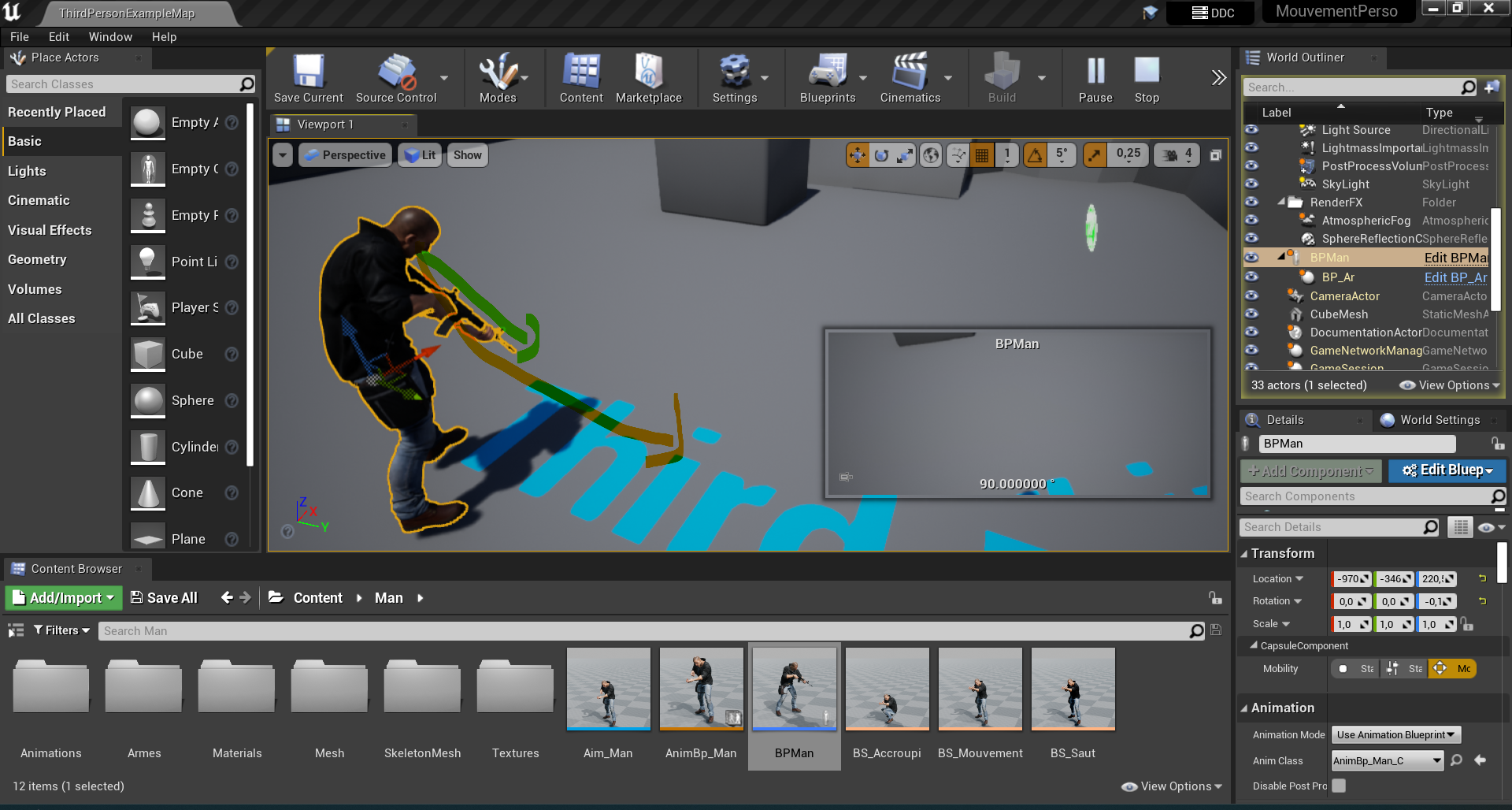Open the Help menu

pyautogui.click(x=164, y=37)
